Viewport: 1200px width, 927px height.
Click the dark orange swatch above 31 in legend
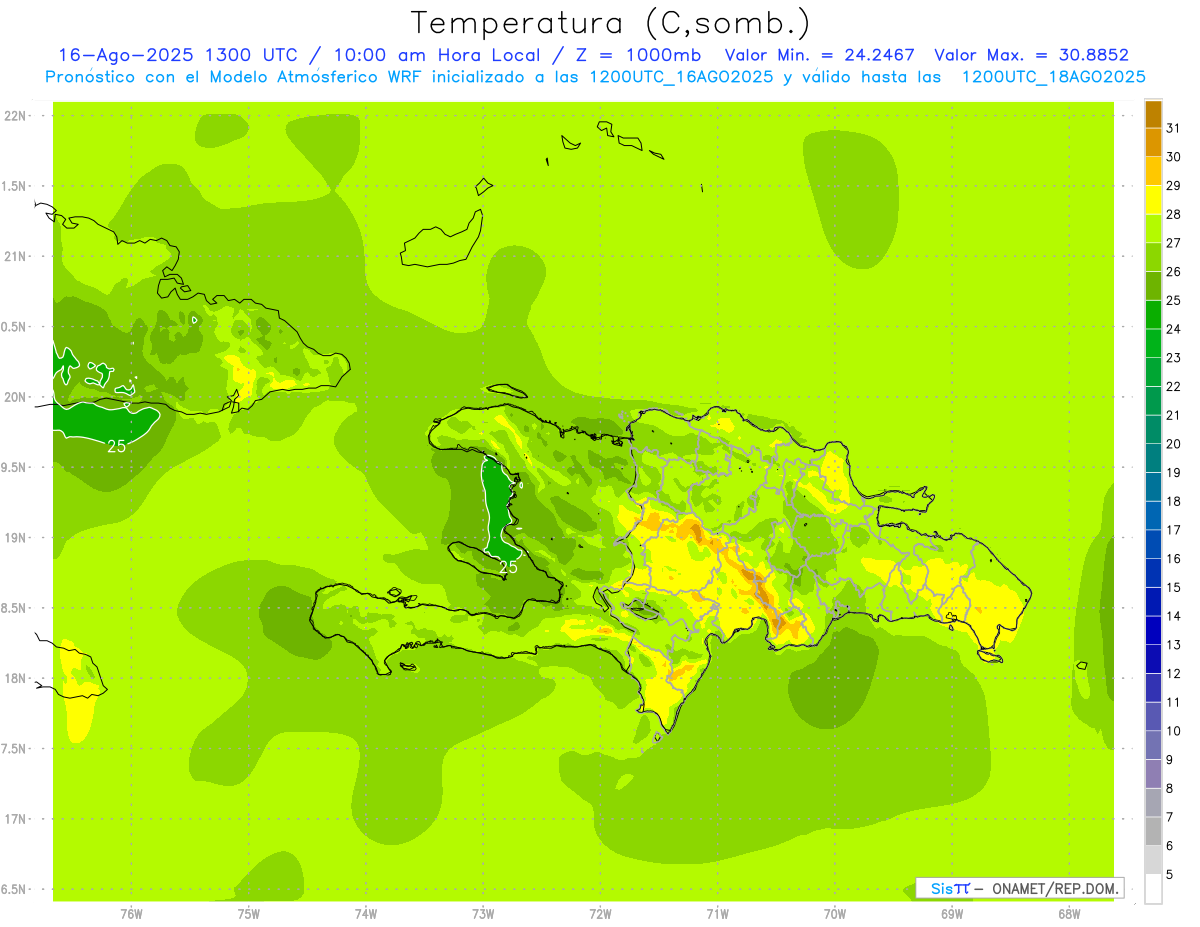pos(1153,114)
